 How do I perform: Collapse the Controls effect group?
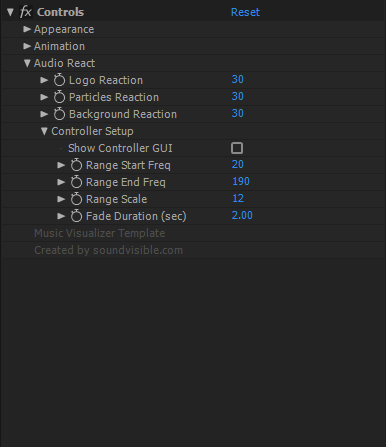[x=10, y=13]
